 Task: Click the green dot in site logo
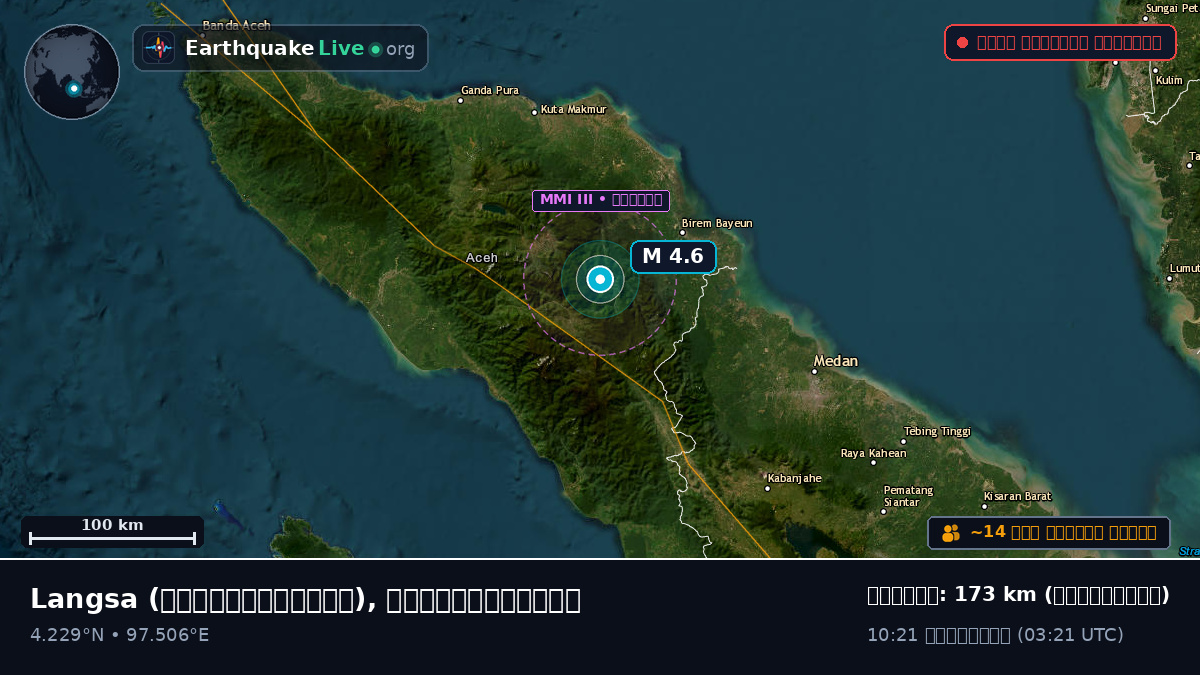375,49
